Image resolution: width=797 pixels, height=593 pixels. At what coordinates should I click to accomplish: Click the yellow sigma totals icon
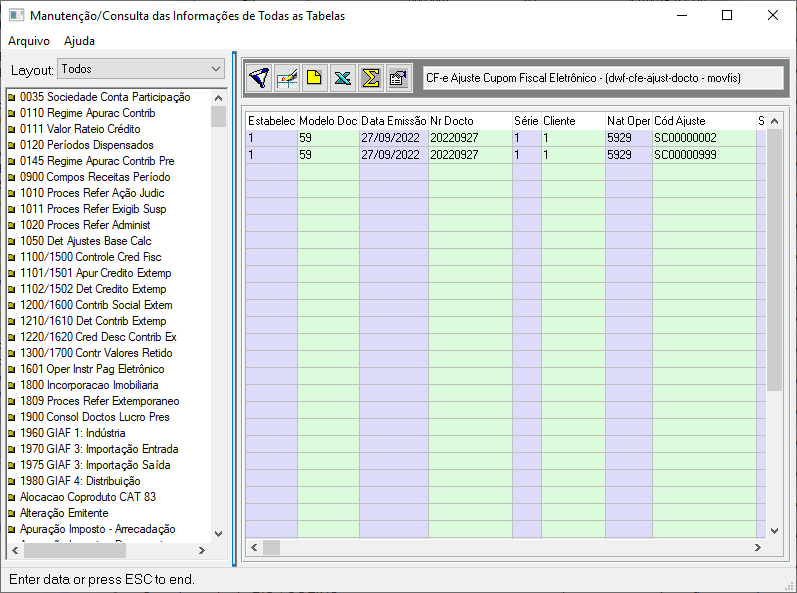coord(371,78)
